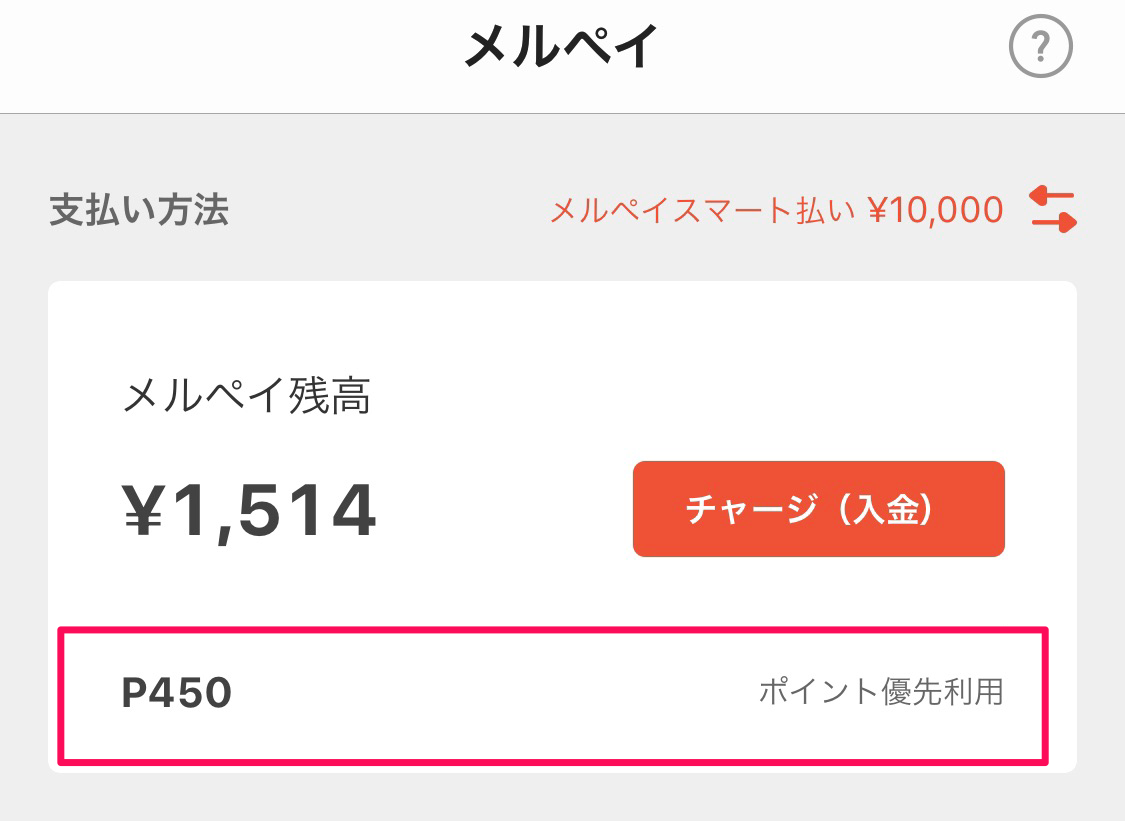Open the P450 points value
The width and height of the screenshot is (1125, 821).
(177, 692)
